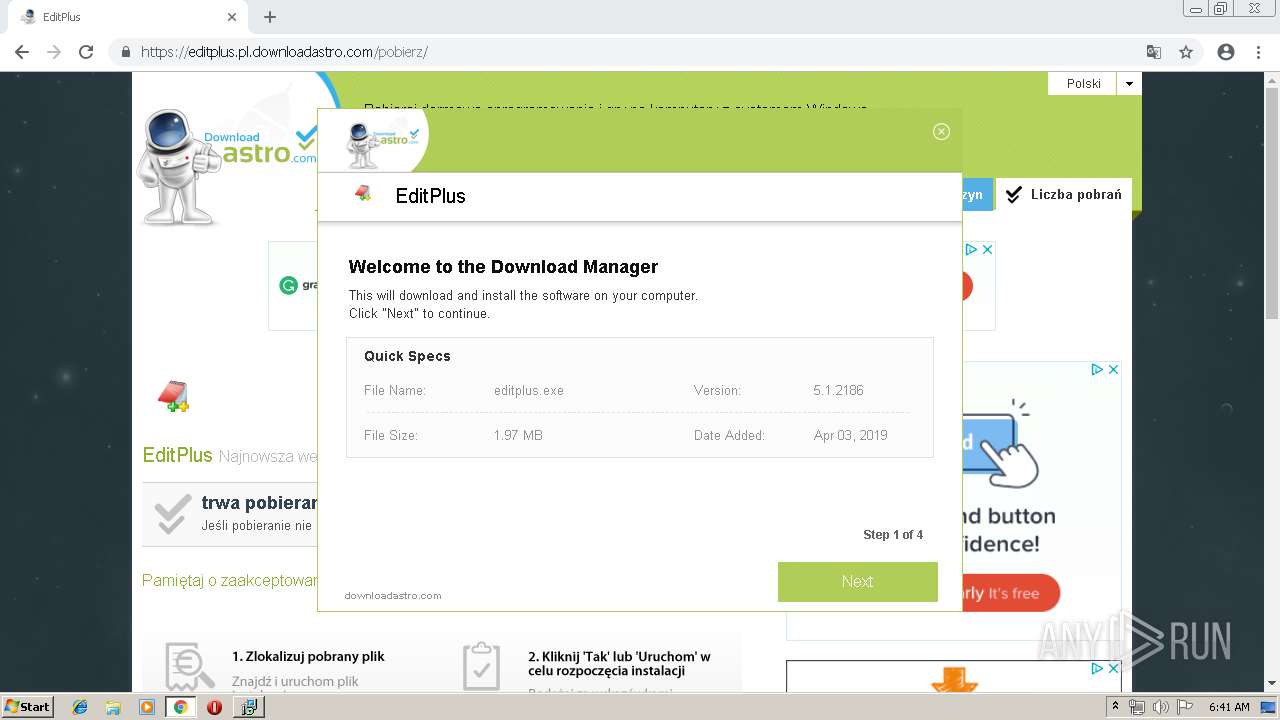Image resolution: width=1280 pixels, height=720 pixels.
Task: Open the Polski language dropdown arrow
Action: coord(1129,84)
